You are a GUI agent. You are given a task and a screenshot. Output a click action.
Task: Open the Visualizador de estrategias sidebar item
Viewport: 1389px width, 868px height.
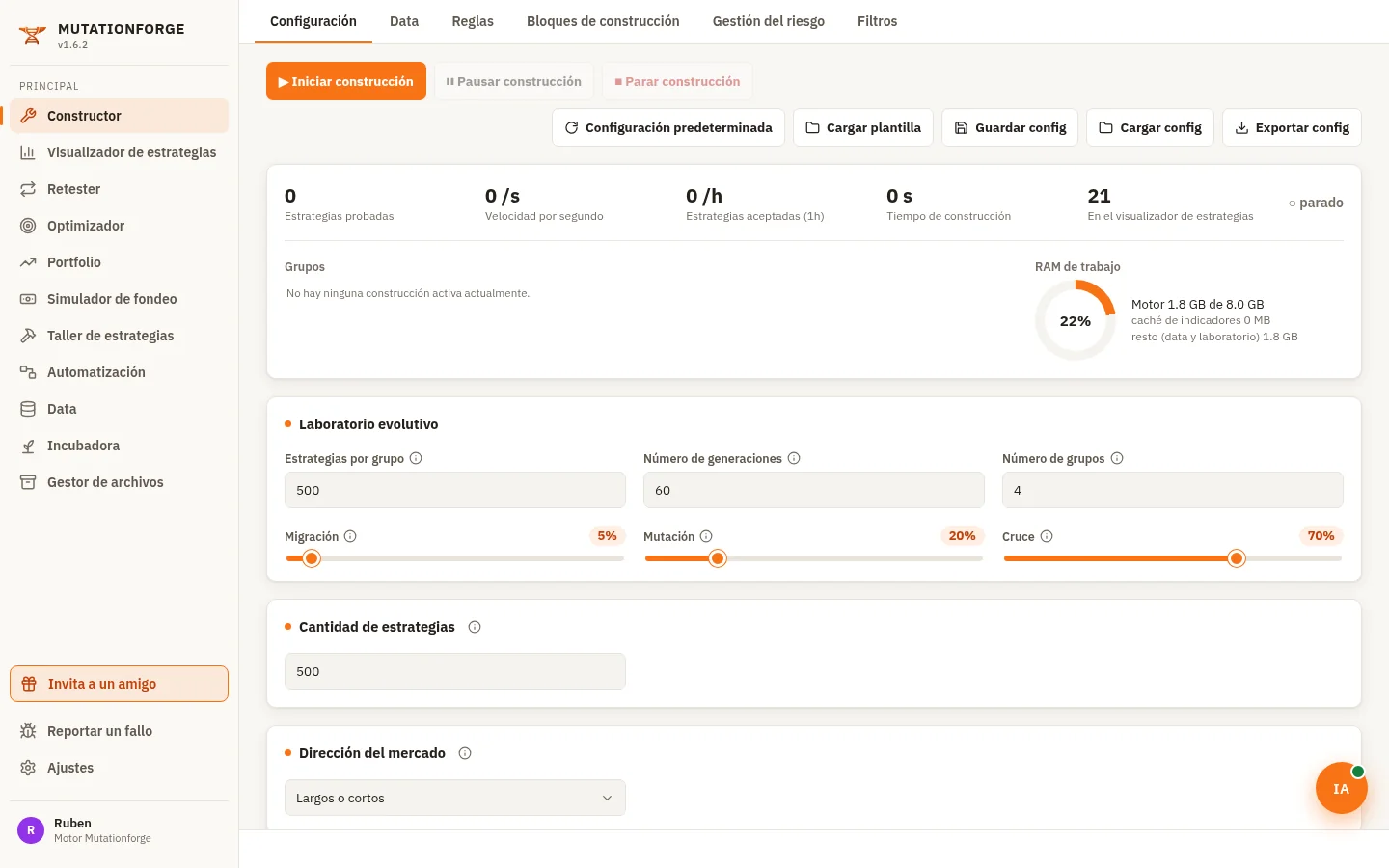119,152
